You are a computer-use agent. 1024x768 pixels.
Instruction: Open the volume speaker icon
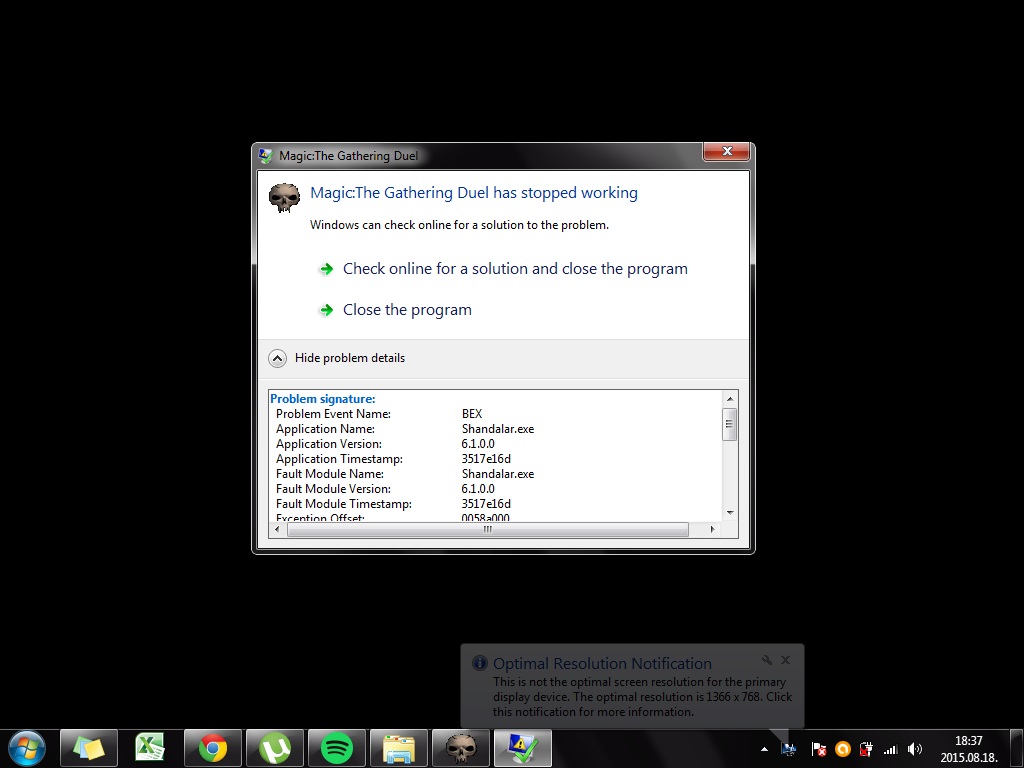(x=915, y=749)
